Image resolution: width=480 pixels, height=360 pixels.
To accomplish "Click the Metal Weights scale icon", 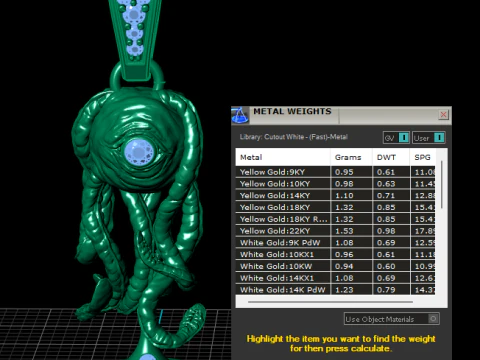I will [240, 115].
